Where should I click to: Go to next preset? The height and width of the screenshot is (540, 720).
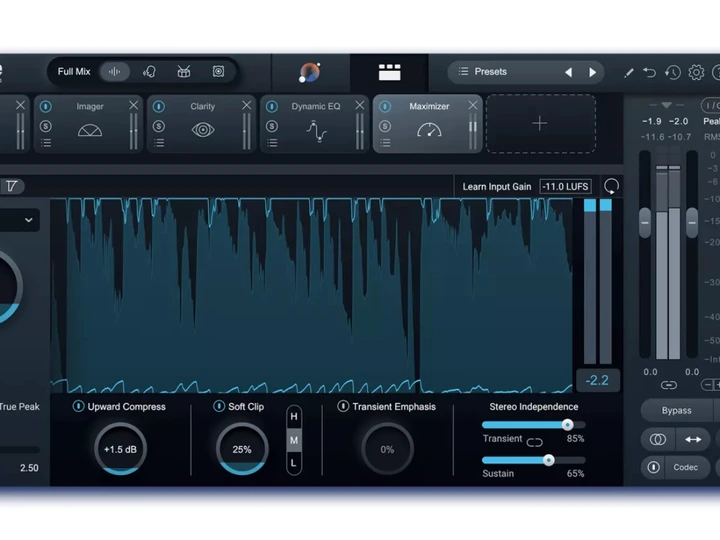click(x=592, y=72)
